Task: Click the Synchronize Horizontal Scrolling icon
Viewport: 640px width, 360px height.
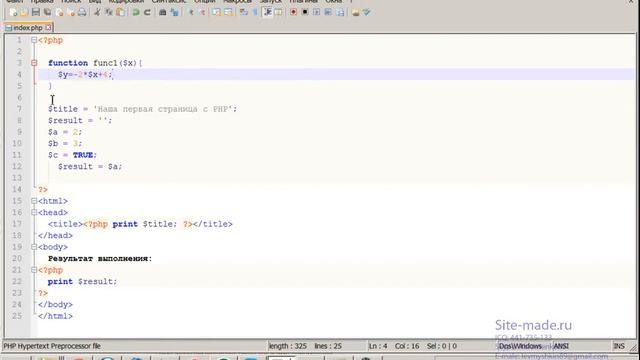Action: (228, 12)
